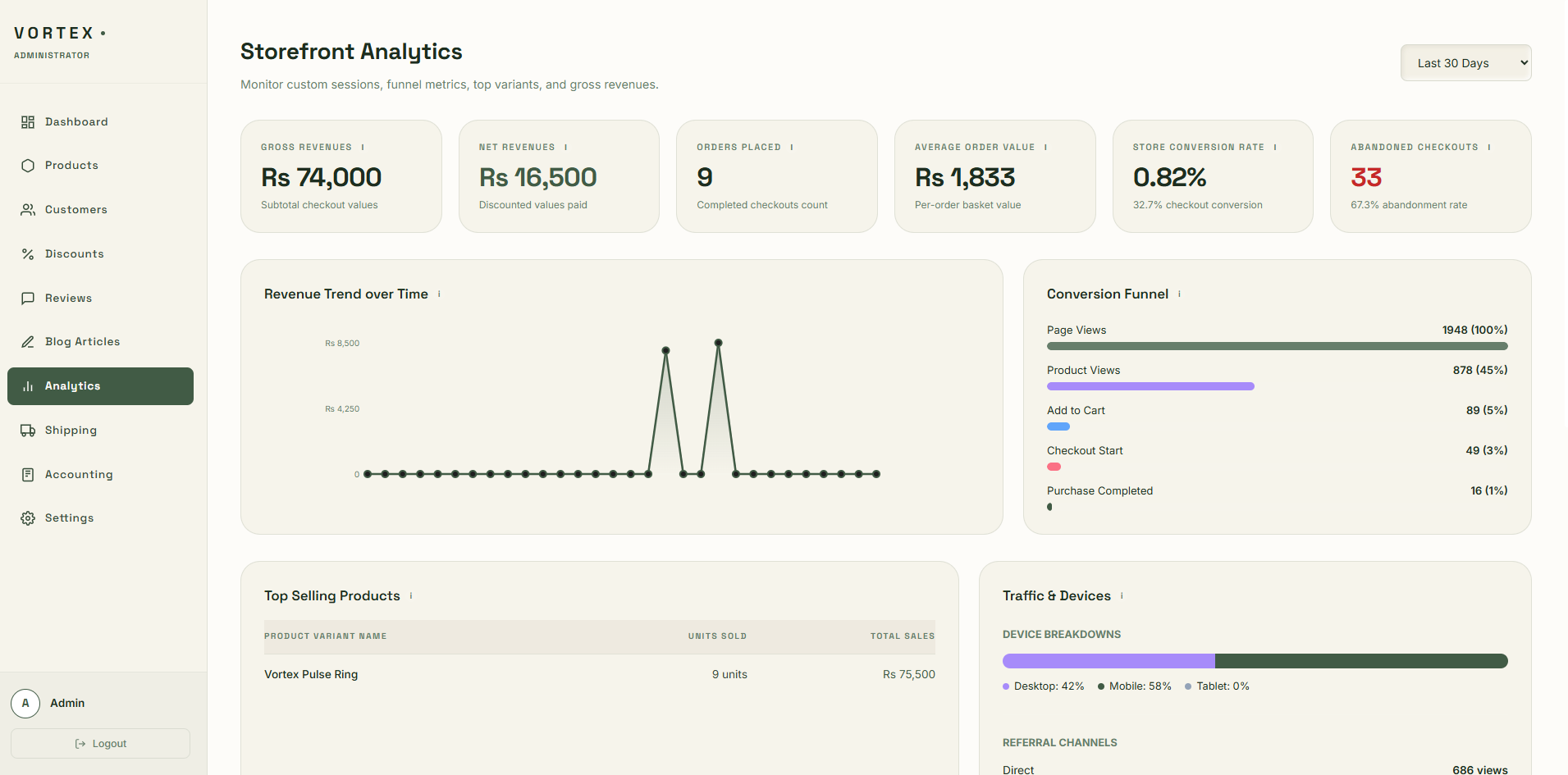Open the Dashboard menu item

click(x=100, y=122)
